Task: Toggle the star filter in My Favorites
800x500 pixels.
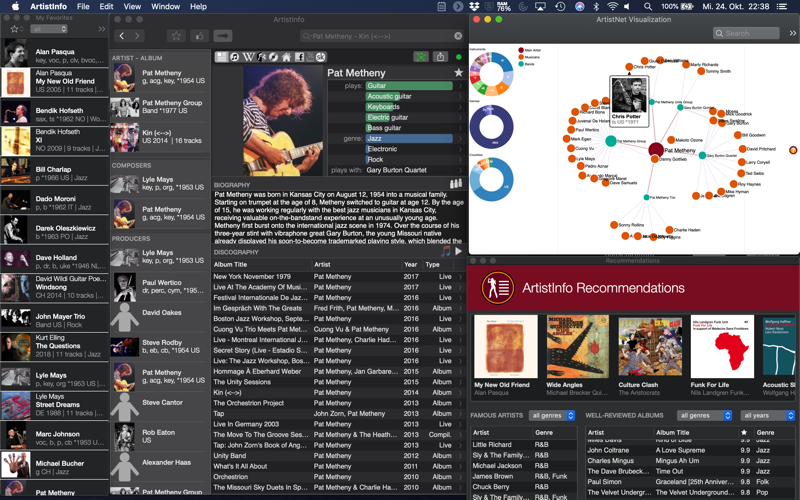Action: pos(14,29)
